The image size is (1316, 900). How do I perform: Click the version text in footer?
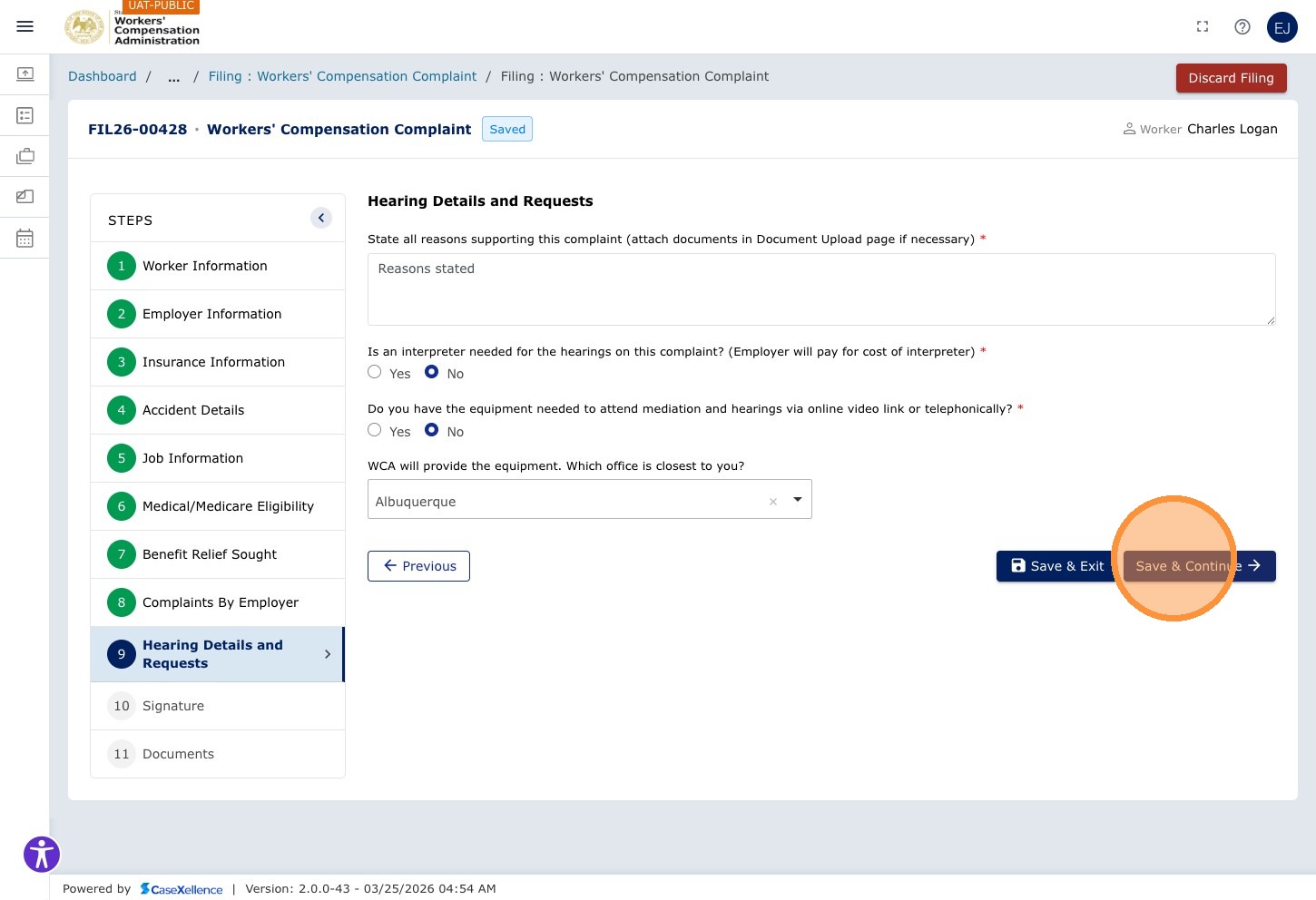click(x=370, y=889)
